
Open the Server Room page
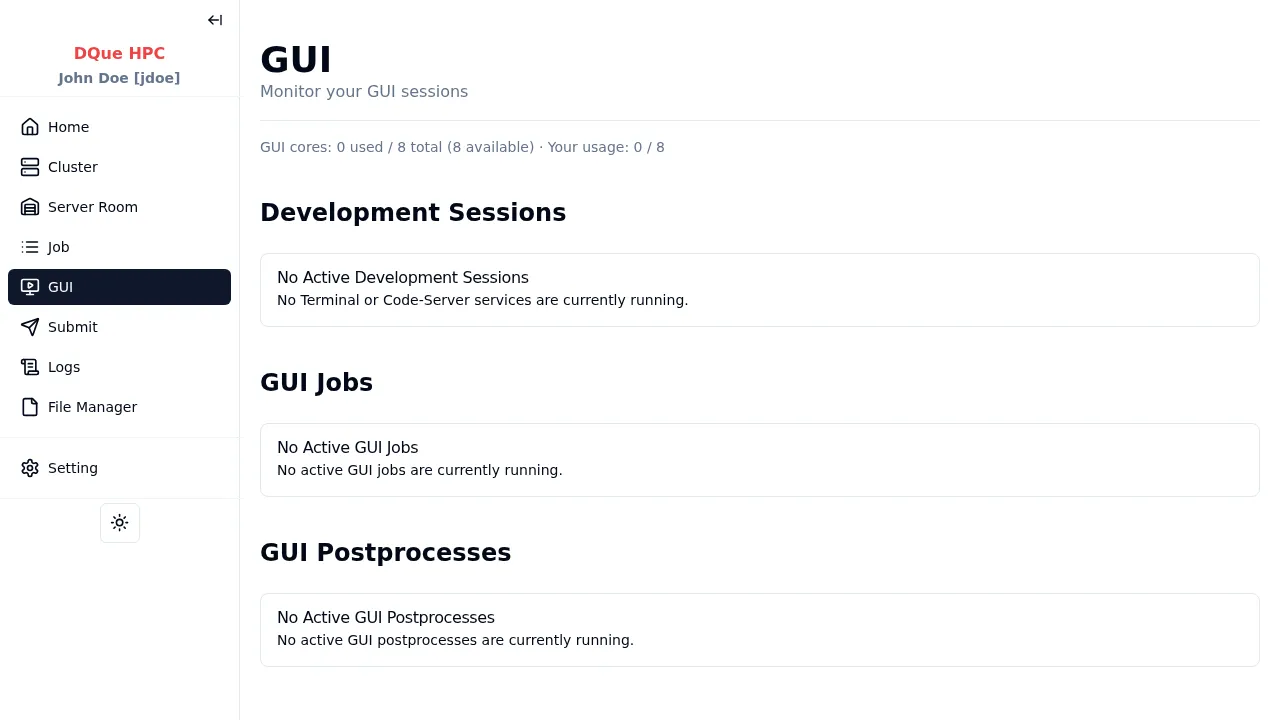pyautogui.click(x=93, y=207)
